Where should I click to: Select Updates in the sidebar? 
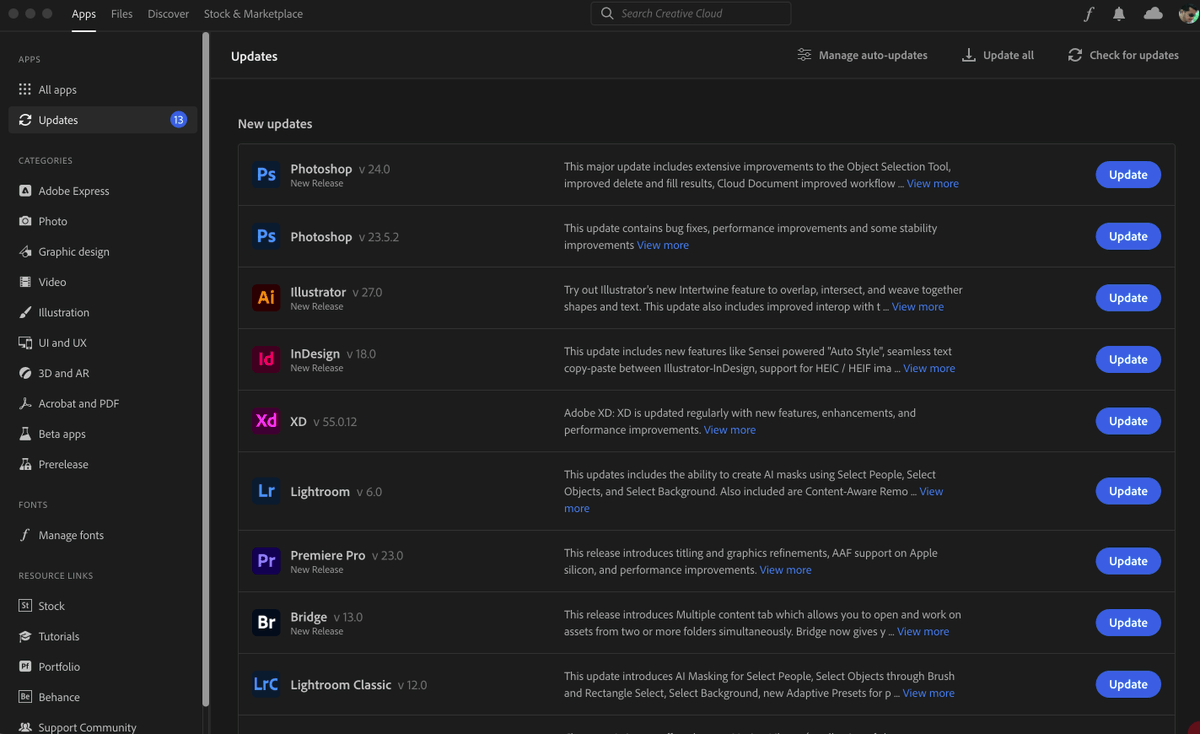104,120
